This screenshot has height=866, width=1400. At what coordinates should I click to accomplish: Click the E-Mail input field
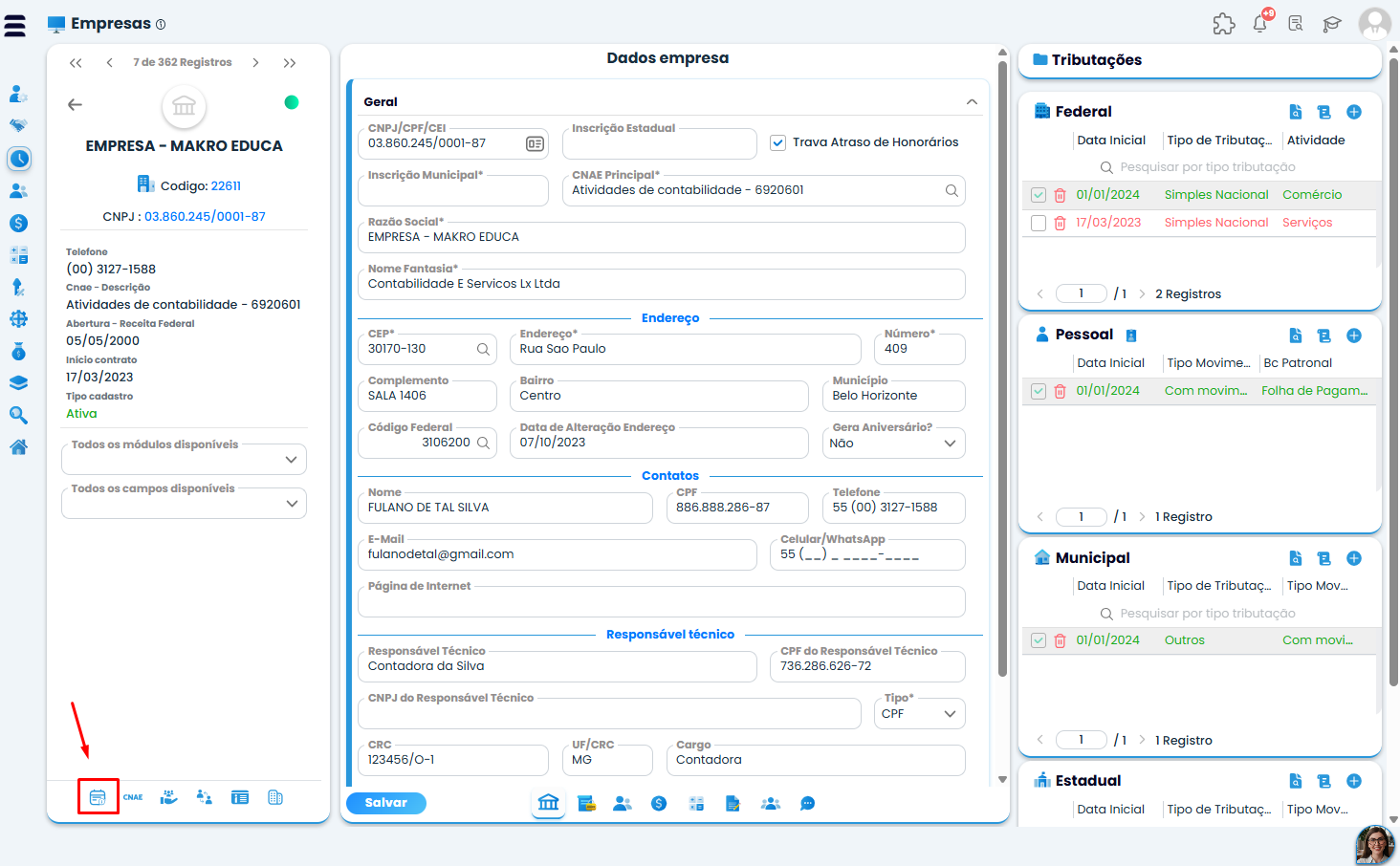click(558, 554)
